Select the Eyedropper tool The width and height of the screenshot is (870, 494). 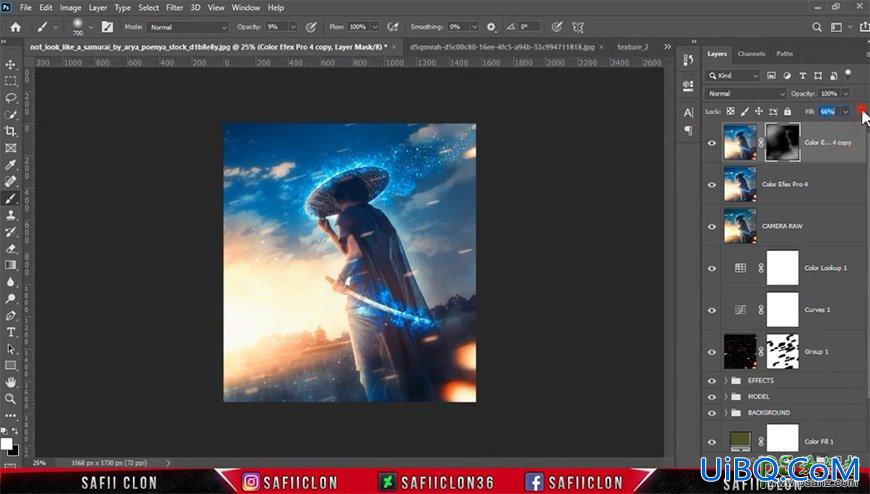point(10,165)
